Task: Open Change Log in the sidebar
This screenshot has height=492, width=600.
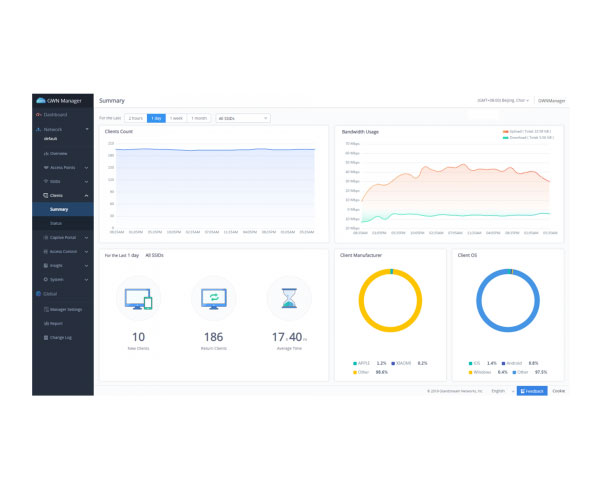Action: pyautogui.click(x=62, y=337)
